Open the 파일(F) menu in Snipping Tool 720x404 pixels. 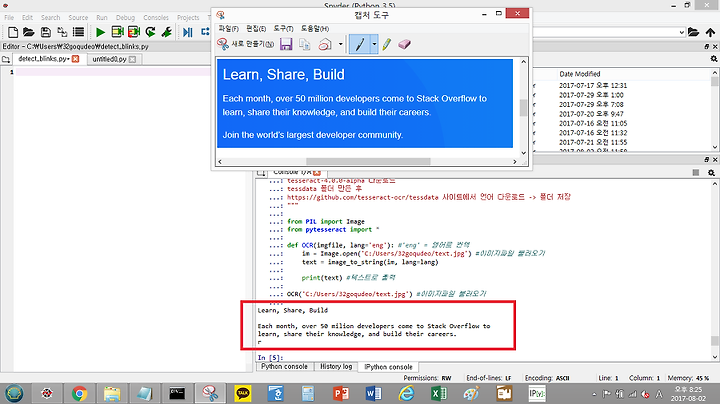228,28
